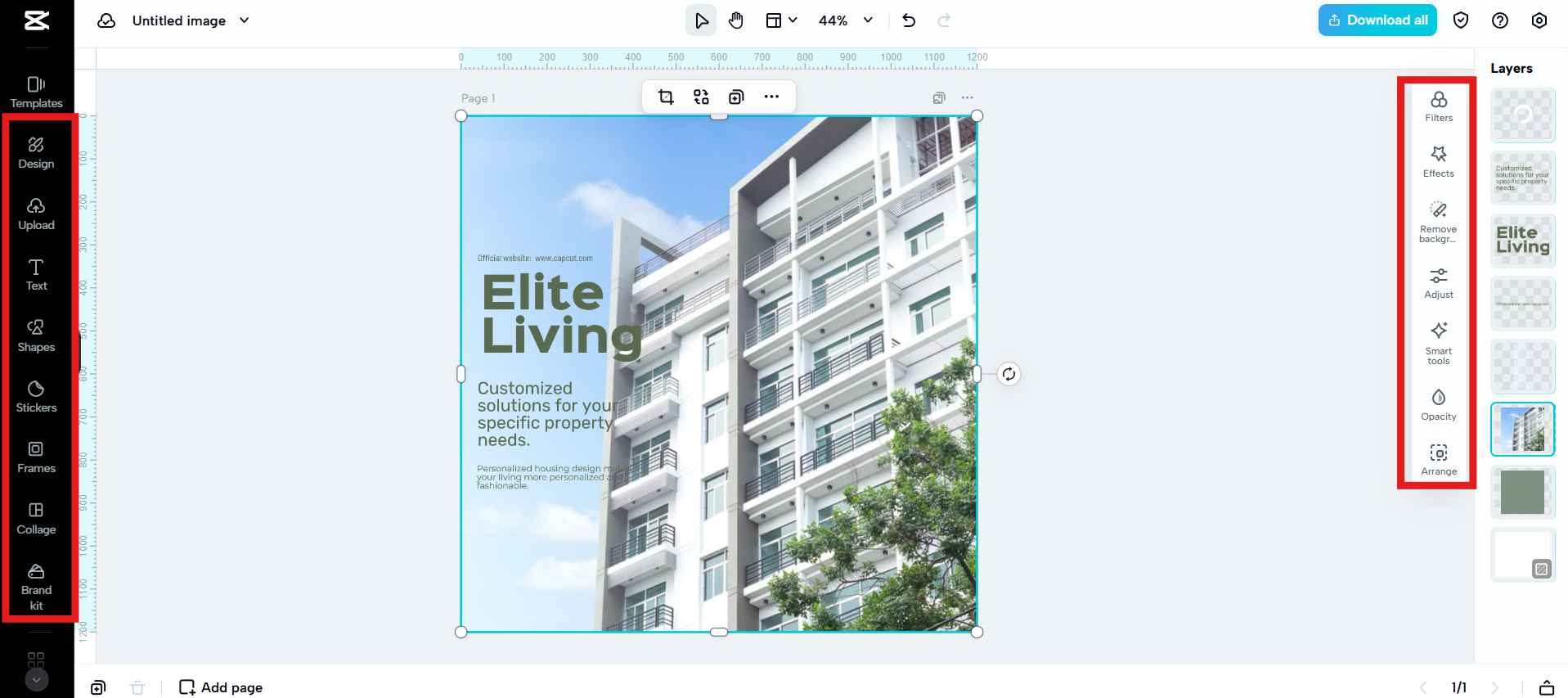Open the Adjust settings
This screenshot has height=698, width=1568.
1438,283
